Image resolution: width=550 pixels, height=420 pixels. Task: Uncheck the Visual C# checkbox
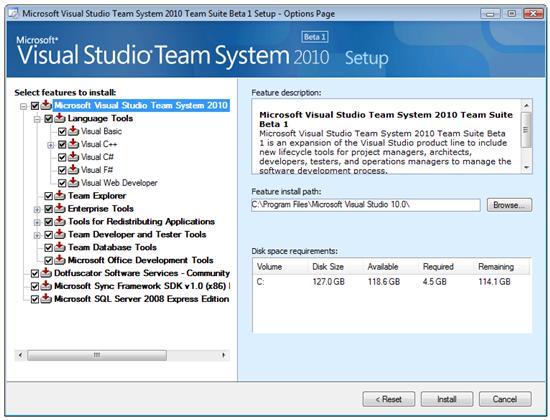pos(62,157)
